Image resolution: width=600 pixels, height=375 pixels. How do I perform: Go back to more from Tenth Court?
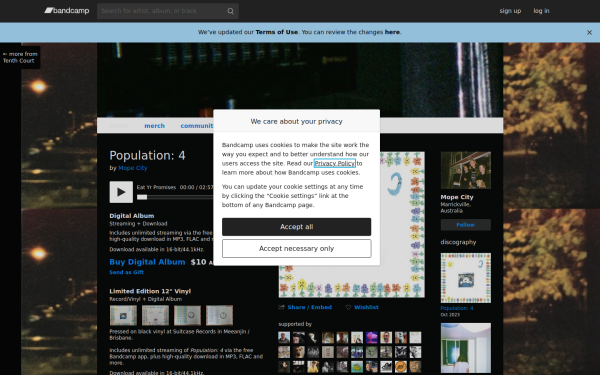[x=20, y=57]
